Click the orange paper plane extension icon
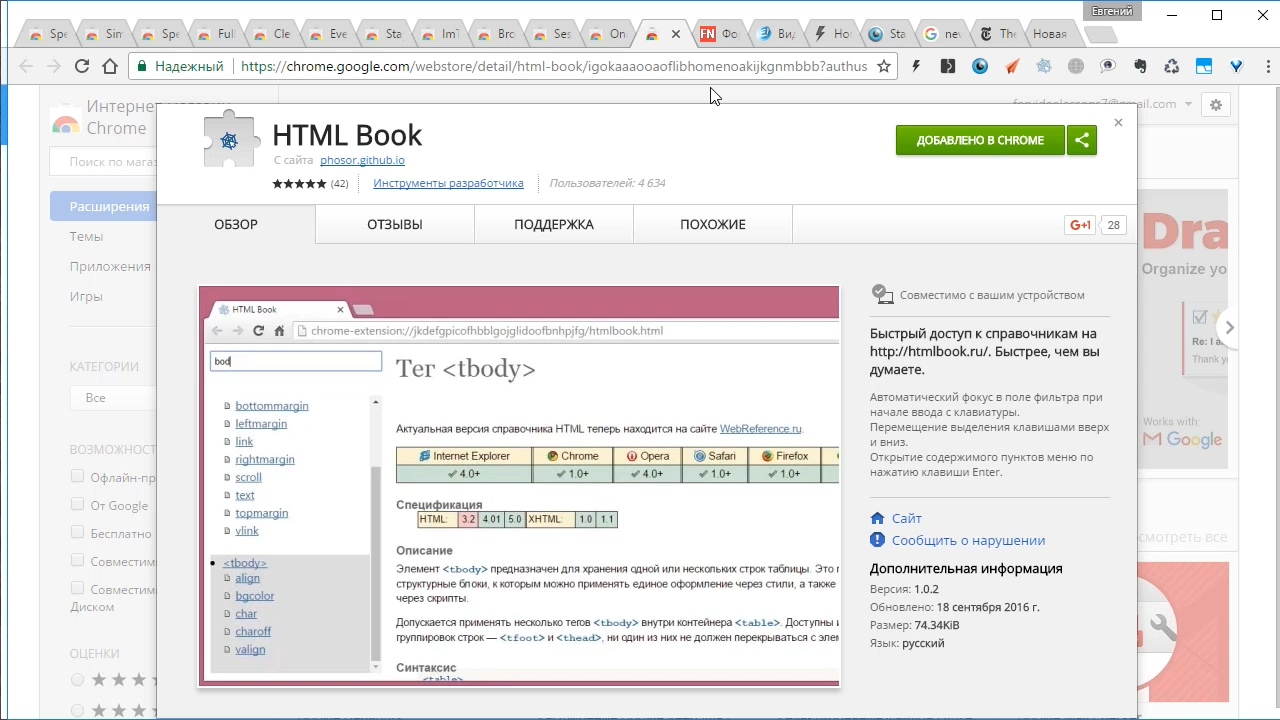 tap(1012, 66)
